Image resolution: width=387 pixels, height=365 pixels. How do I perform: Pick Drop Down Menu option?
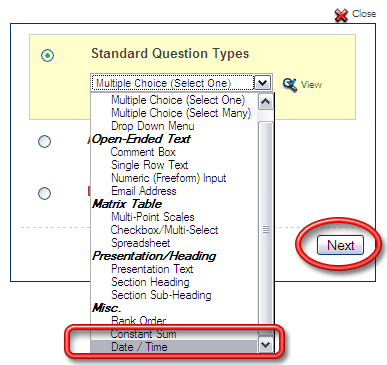pos(153,126)
